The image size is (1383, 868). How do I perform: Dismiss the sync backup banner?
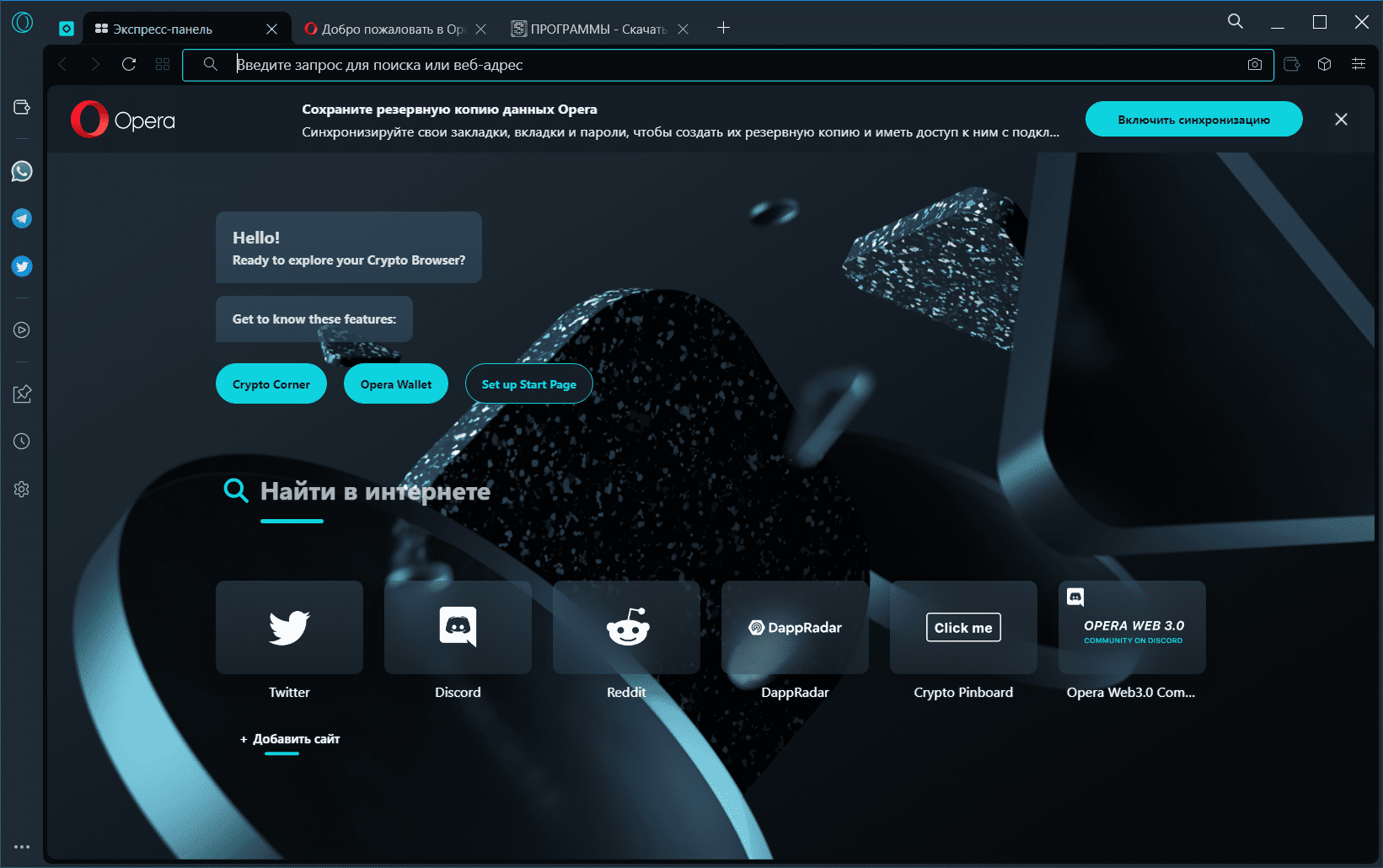[x=1341, y=120]
